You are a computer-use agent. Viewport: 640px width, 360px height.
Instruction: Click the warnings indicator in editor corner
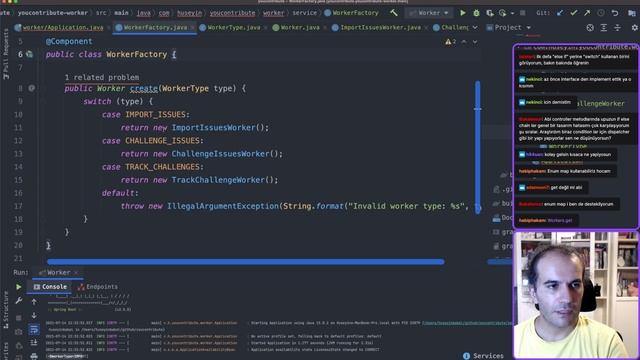(451, 42)
